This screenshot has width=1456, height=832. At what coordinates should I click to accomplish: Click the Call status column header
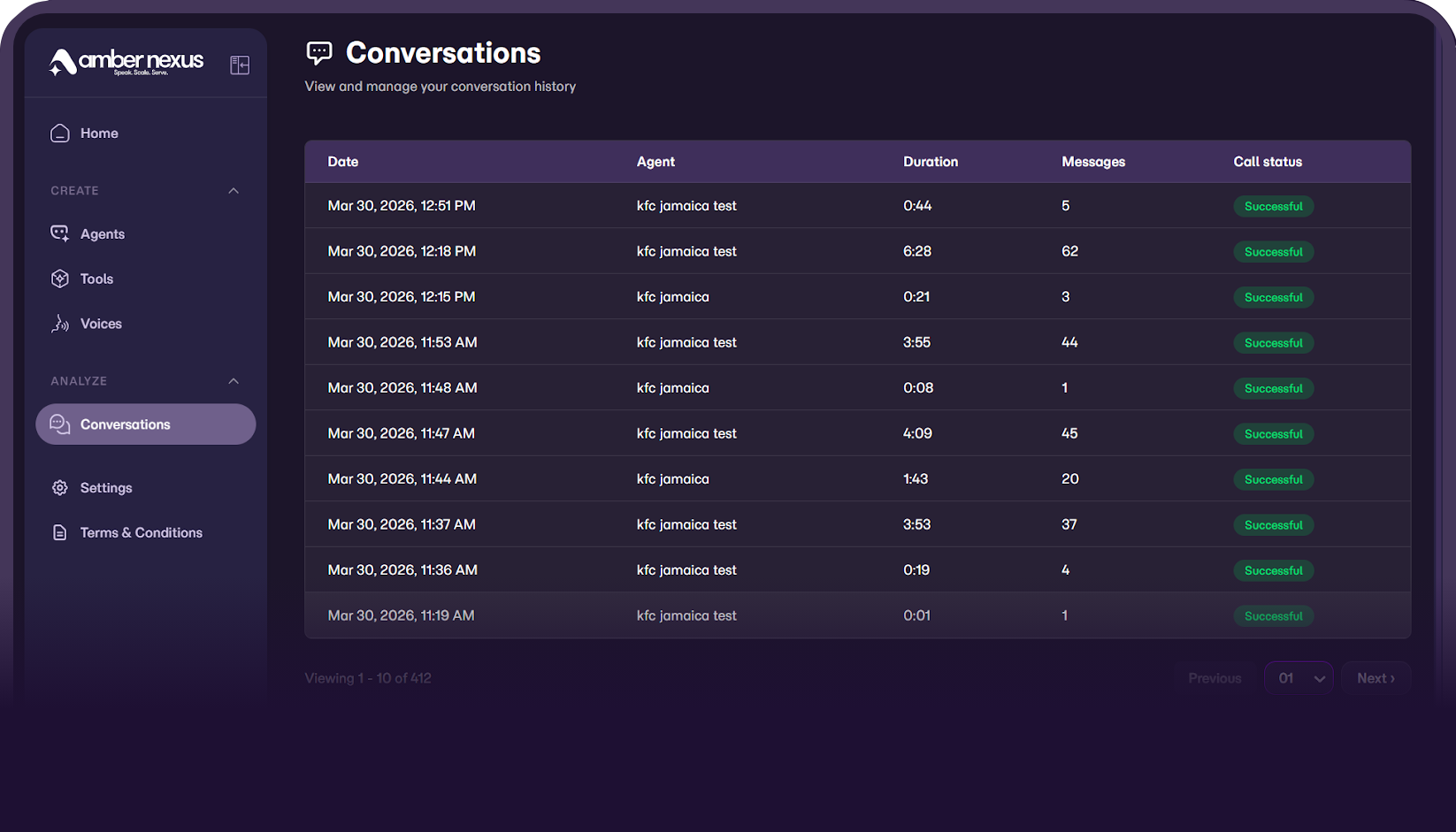tap(1268, 162)
